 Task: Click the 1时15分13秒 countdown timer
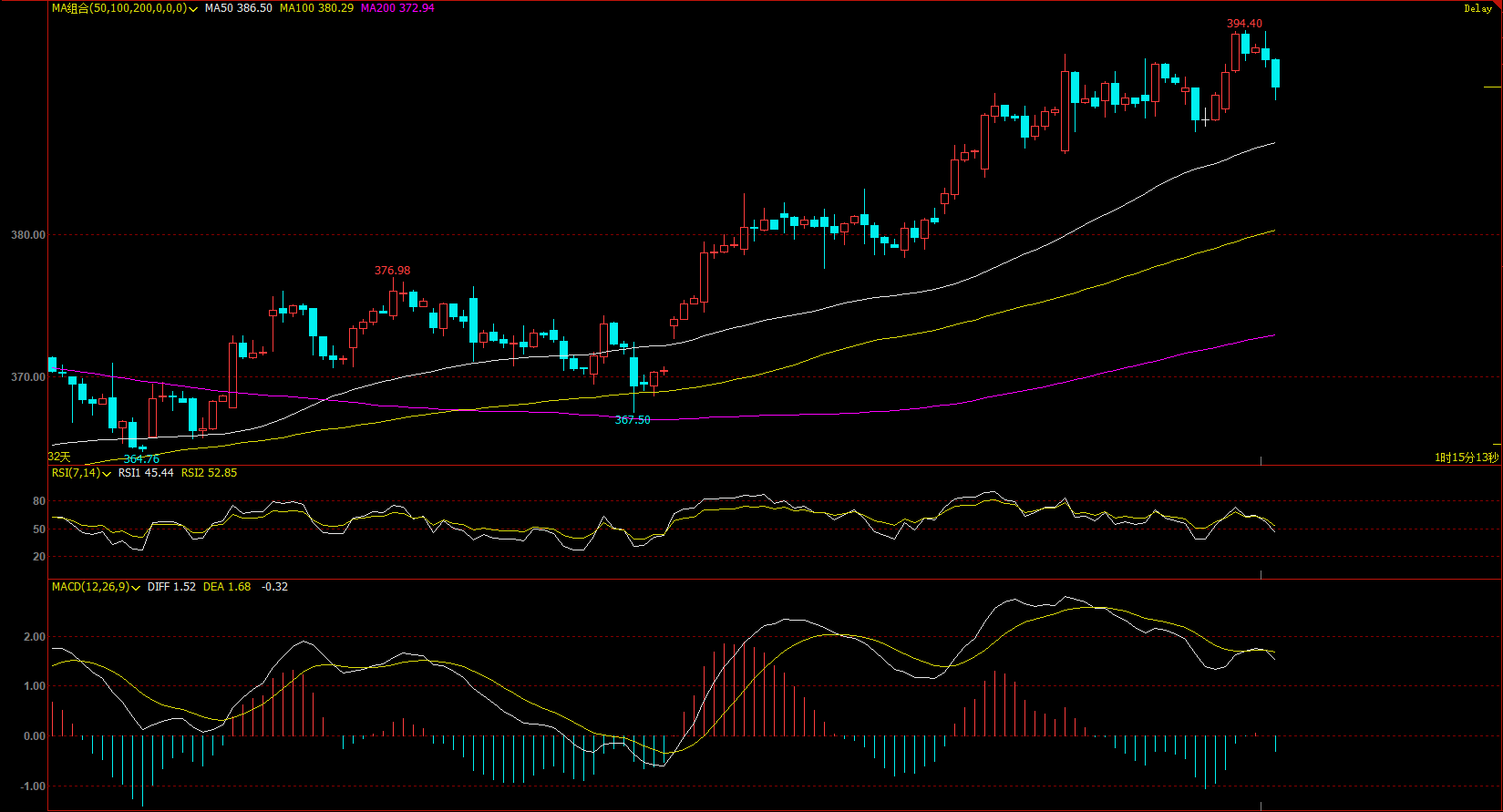(x=1467, y=457)
